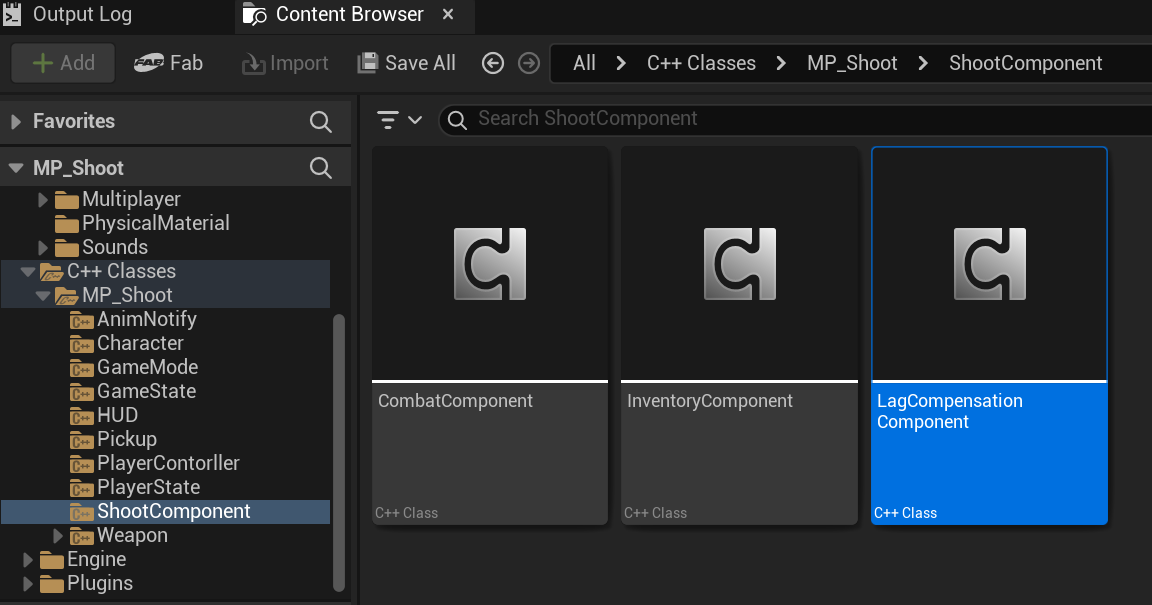The image size is (1152, 605).
Task: Select the Weapon folder
Action: pyautogui.click(x=119, y=536)
